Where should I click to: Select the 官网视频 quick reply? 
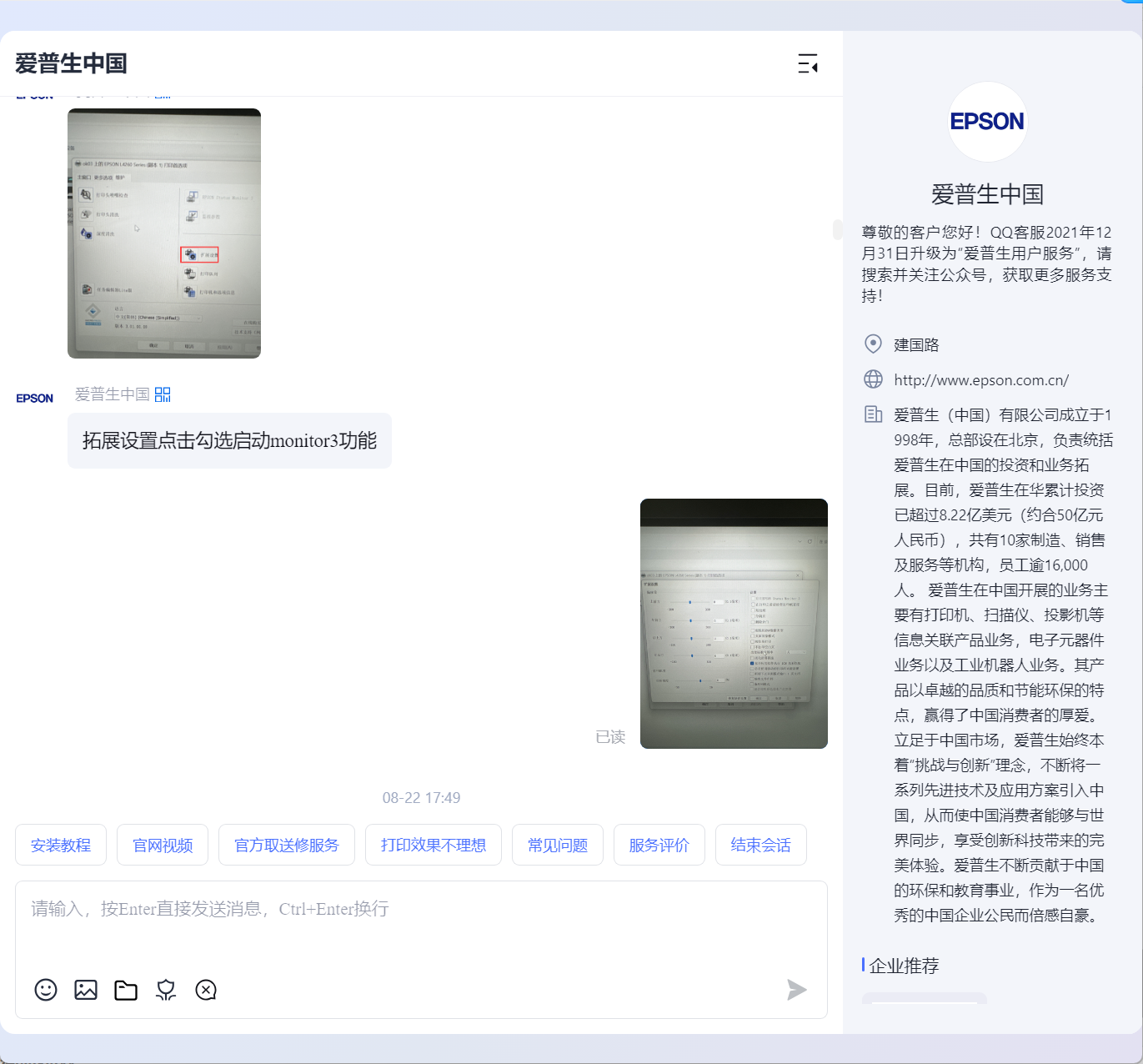click(163, 846)
